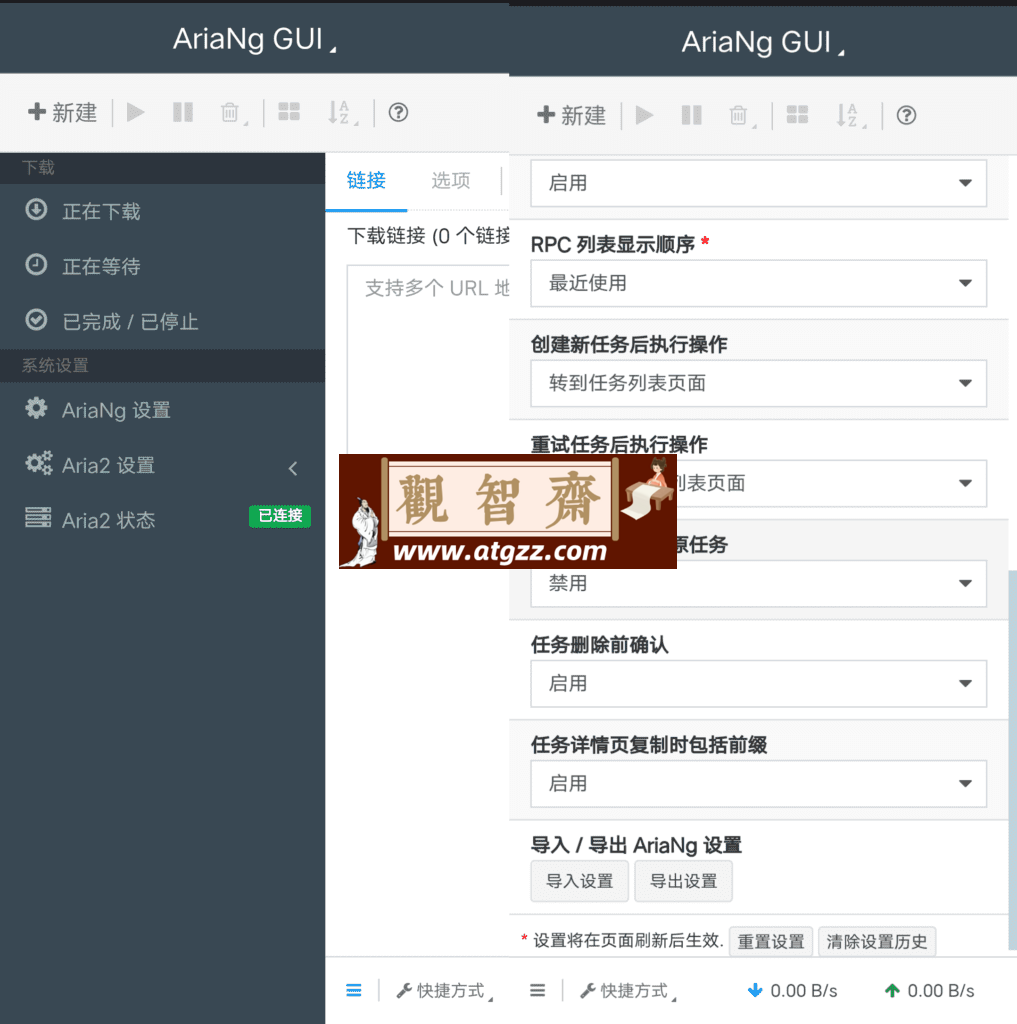
Task: Click the settings page vertical scrollbar
Action: tap(1012, 760)
